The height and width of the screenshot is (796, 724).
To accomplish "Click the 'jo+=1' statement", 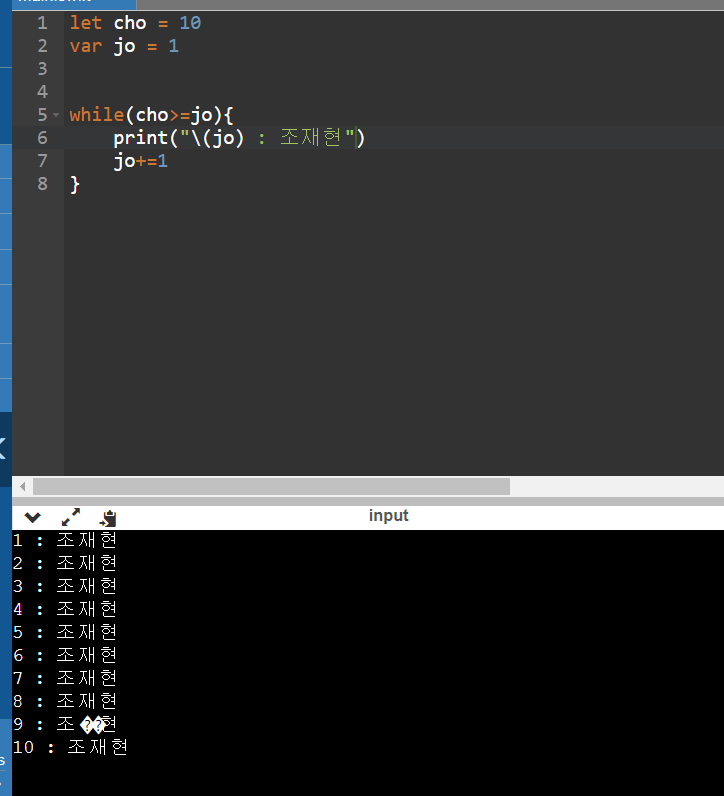I will (141, 161).
